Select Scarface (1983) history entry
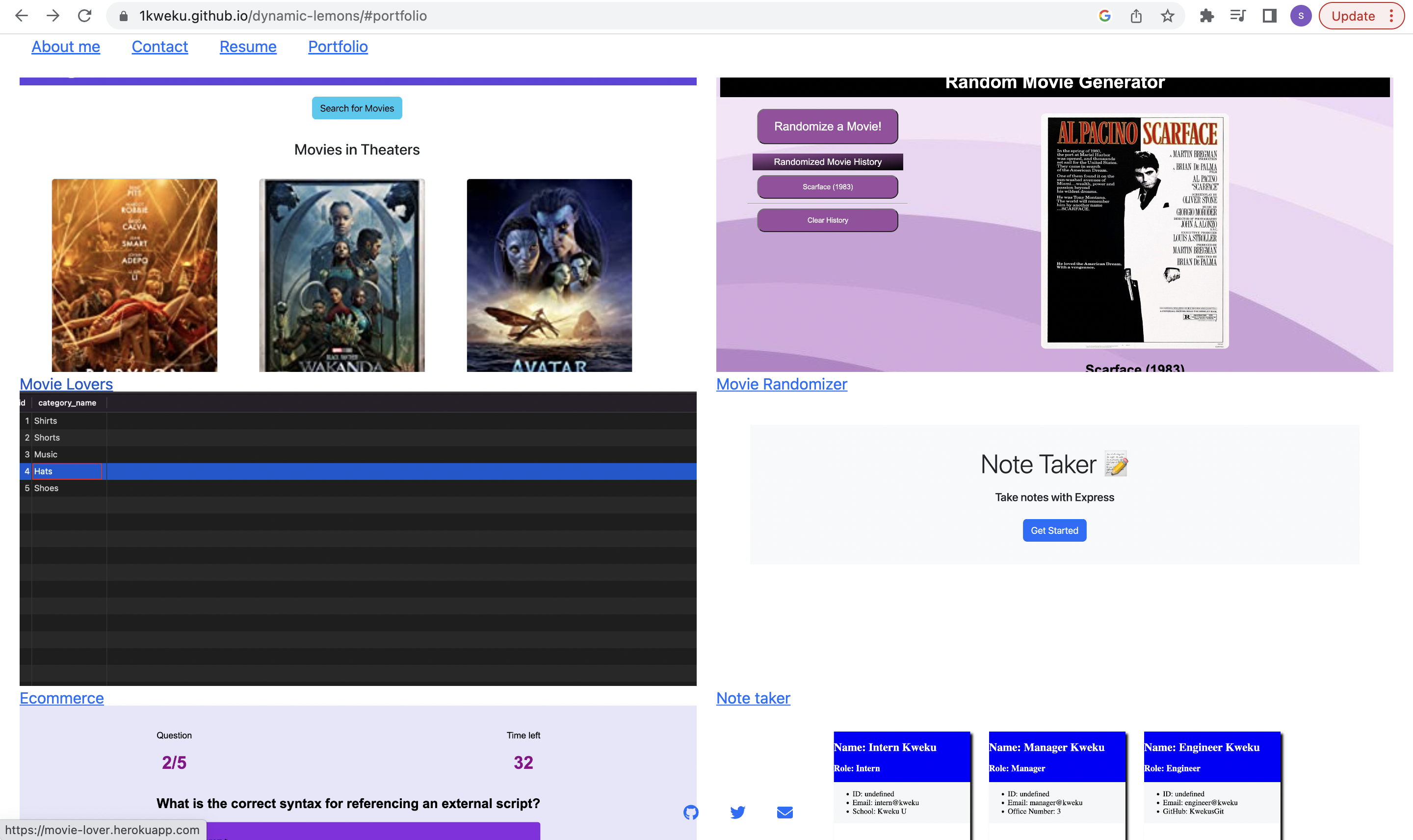The width and height of the screenshot is (1413, 840). point(827,187)
